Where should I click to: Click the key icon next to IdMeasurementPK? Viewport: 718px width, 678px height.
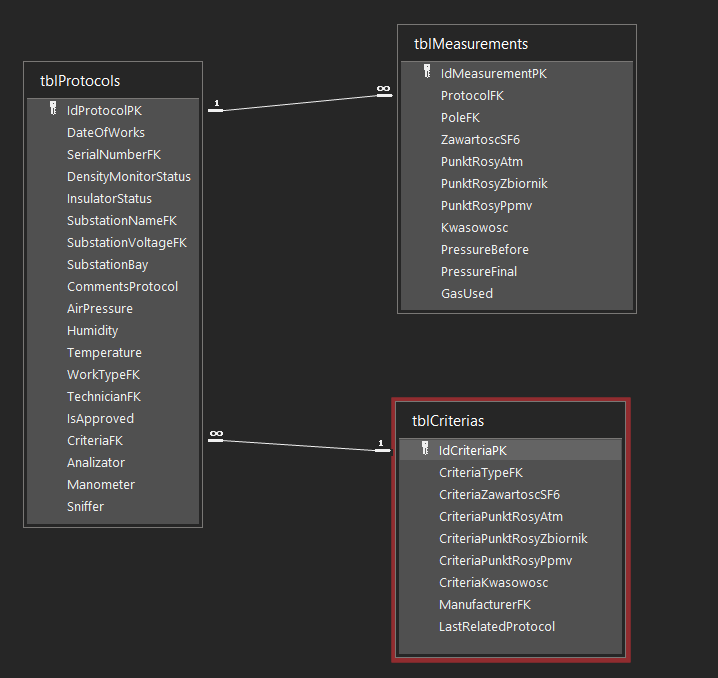427,71
